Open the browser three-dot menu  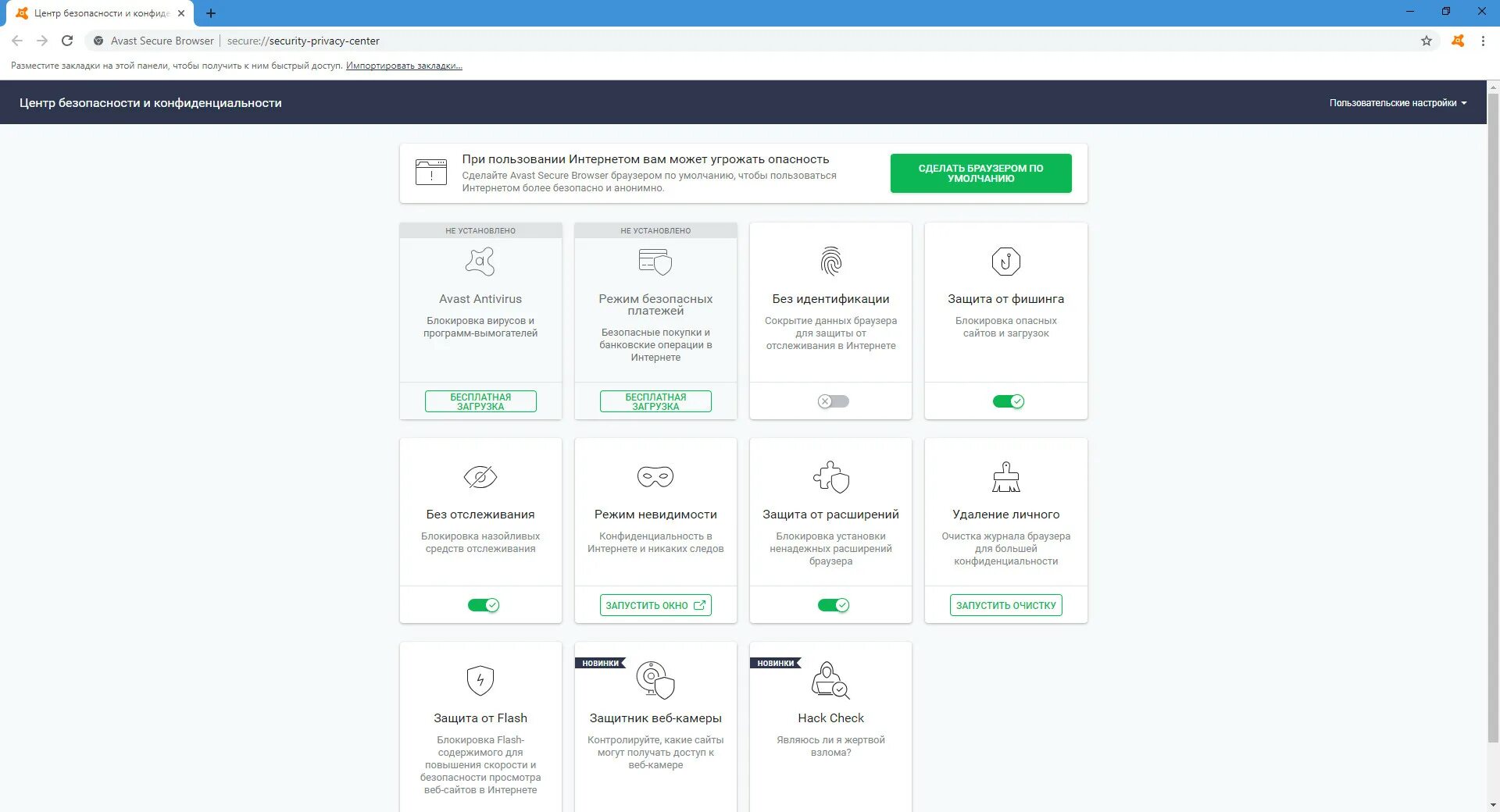(1483, 41)
